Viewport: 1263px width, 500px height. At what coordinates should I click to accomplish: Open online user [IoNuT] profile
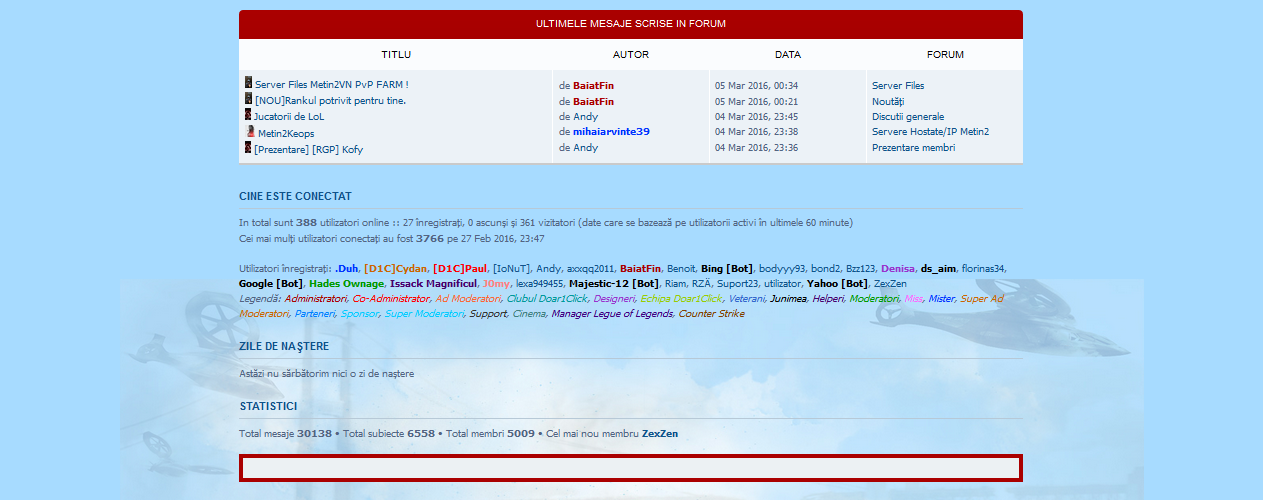511,268
